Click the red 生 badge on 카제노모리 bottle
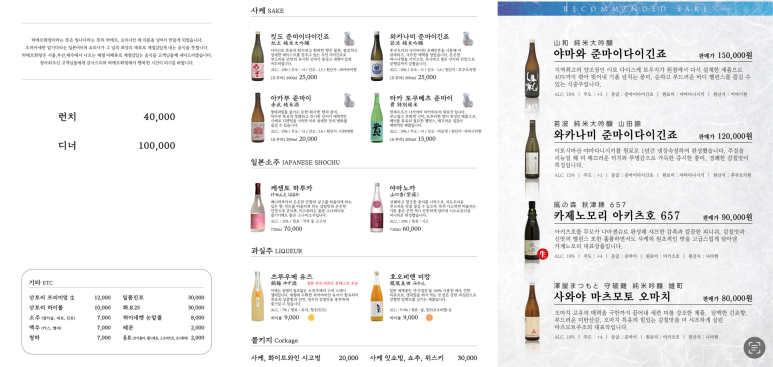The image size is (773, 367). pos(543,255)
